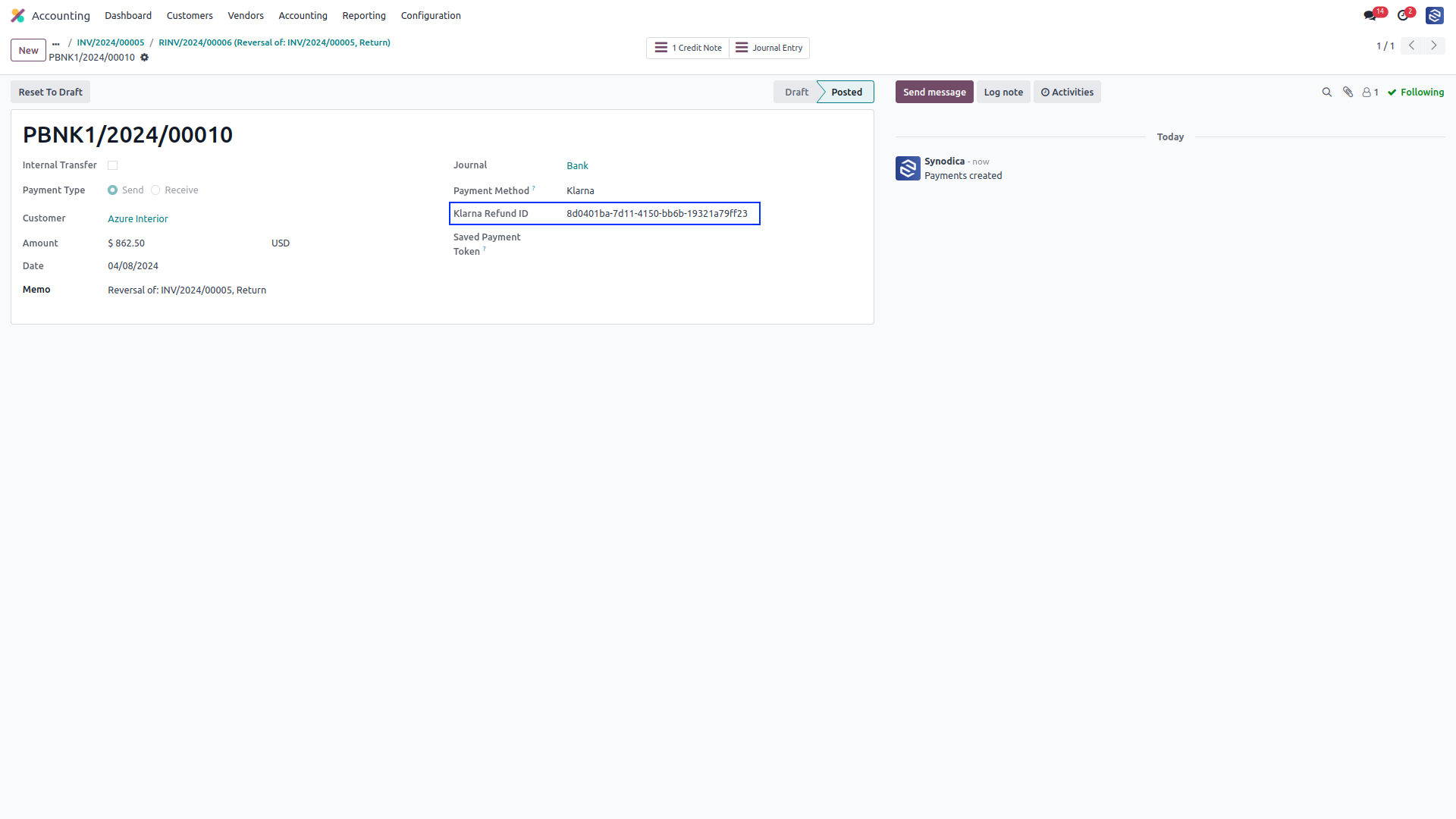
Task: Click the Klarna payment method value
Action: tap(580, 191)
